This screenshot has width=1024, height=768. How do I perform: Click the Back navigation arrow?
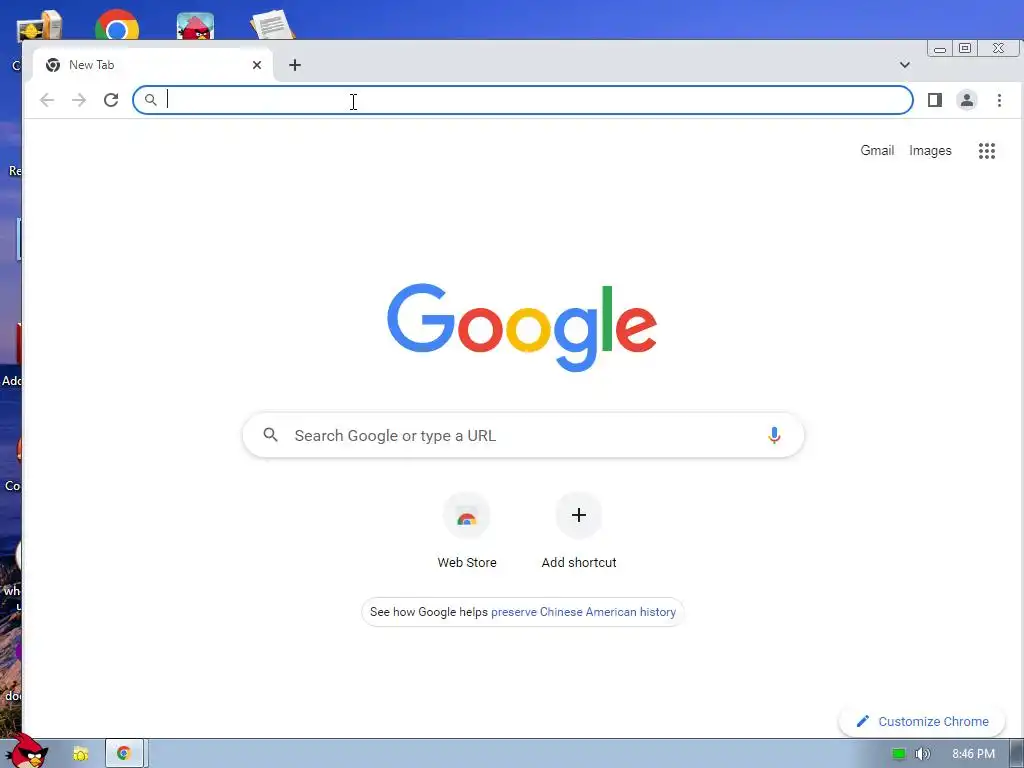point(47,100)
